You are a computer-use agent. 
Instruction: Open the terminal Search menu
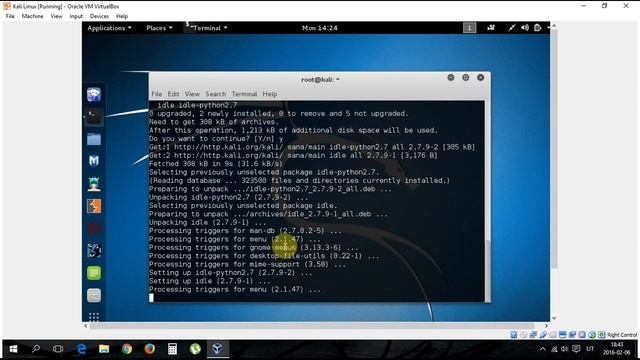click(216, 94)
